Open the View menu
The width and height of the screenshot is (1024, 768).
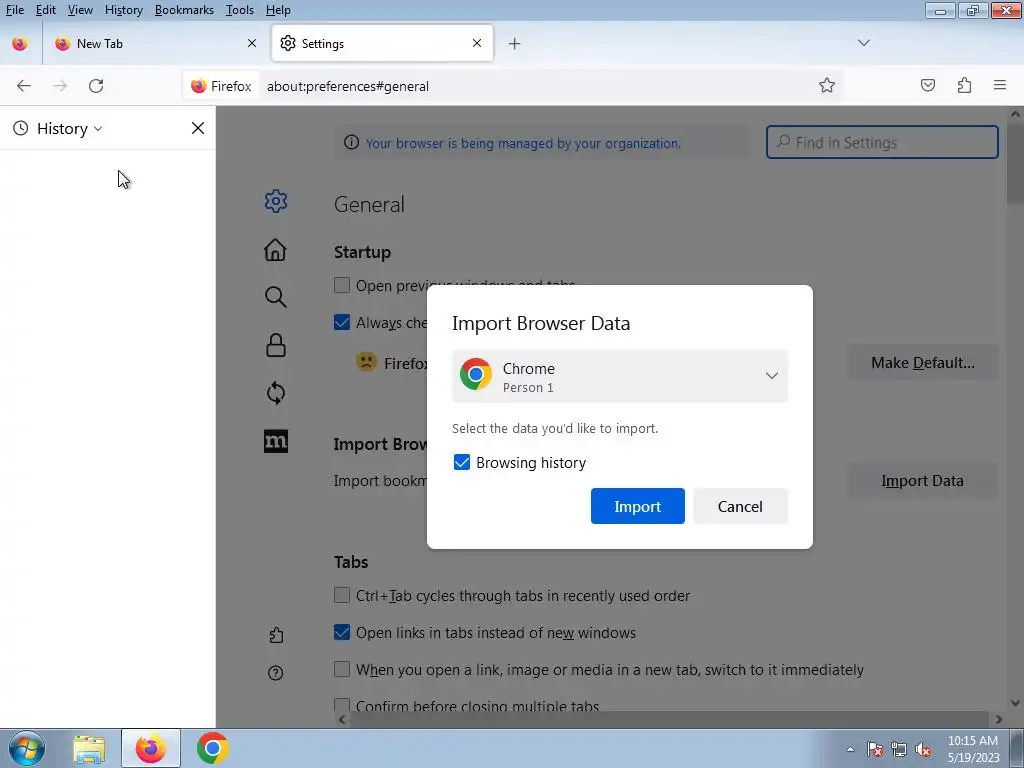[x=80, y=10]
